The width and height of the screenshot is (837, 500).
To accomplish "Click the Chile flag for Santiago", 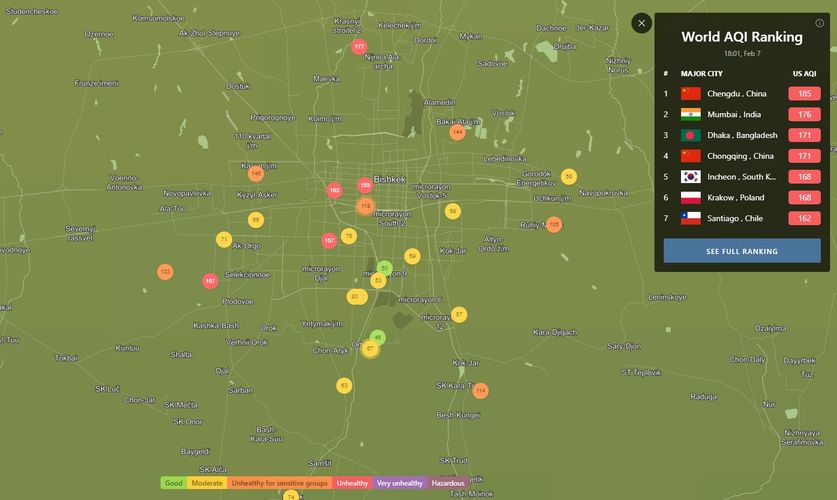I will 691,218.
